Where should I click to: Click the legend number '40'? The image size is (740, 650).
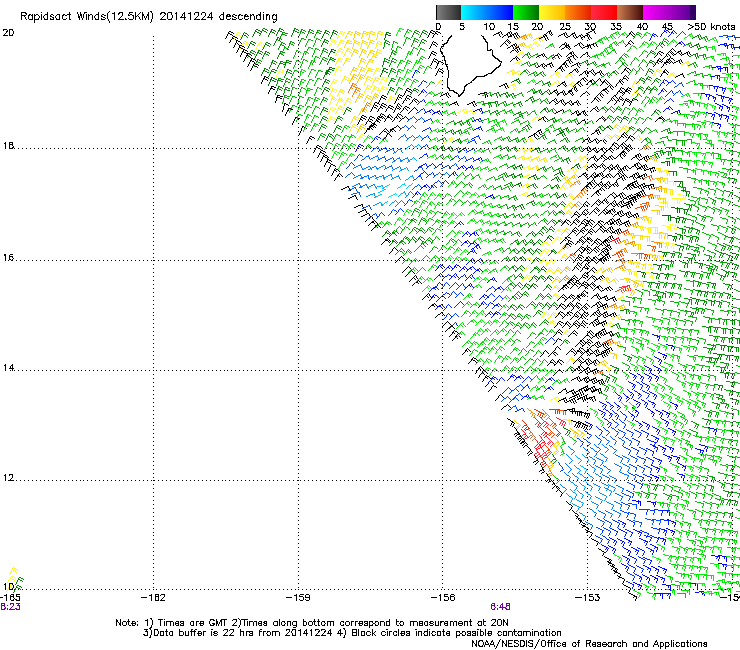click(642, 27)
